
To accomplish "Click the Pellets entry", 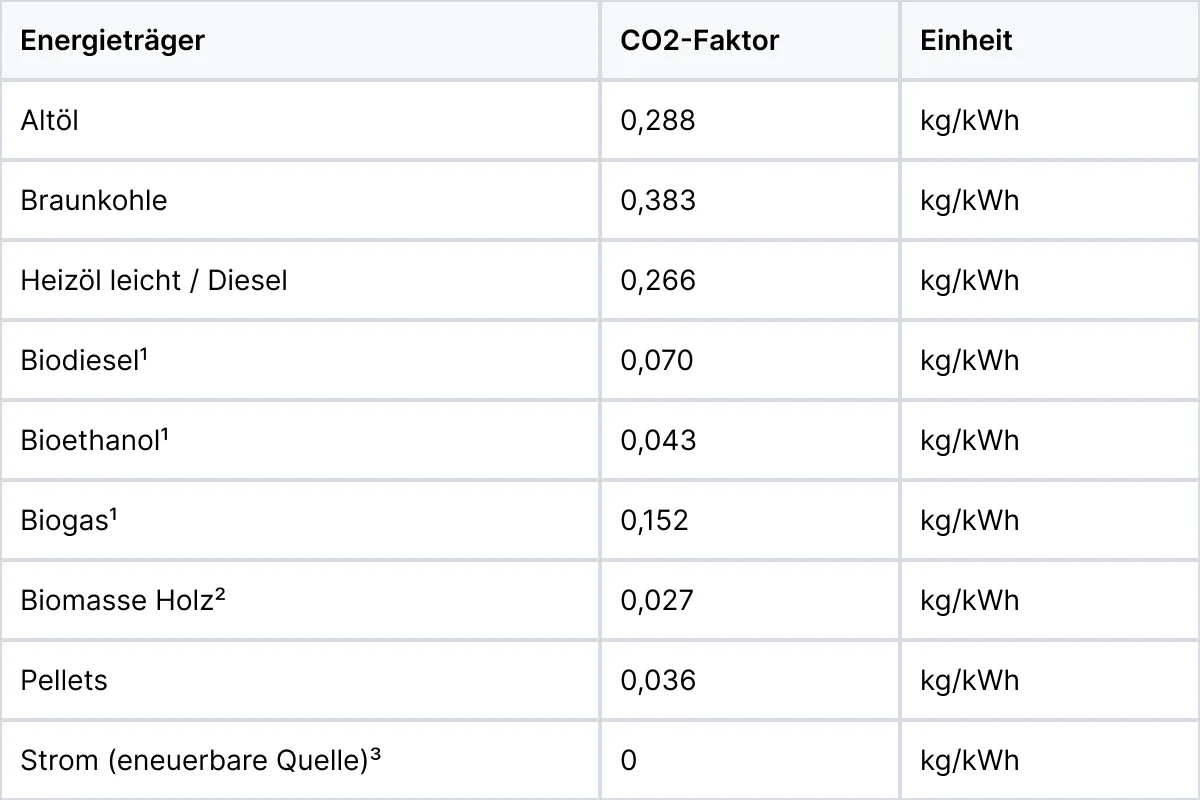I will pyautogui.click(x=64, y=680).
